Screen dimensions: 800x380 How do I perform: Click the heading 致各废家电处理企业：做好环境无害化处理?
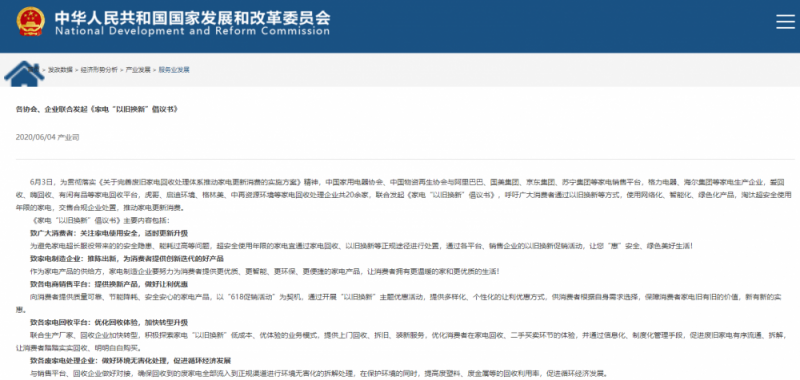coord(130,361)
